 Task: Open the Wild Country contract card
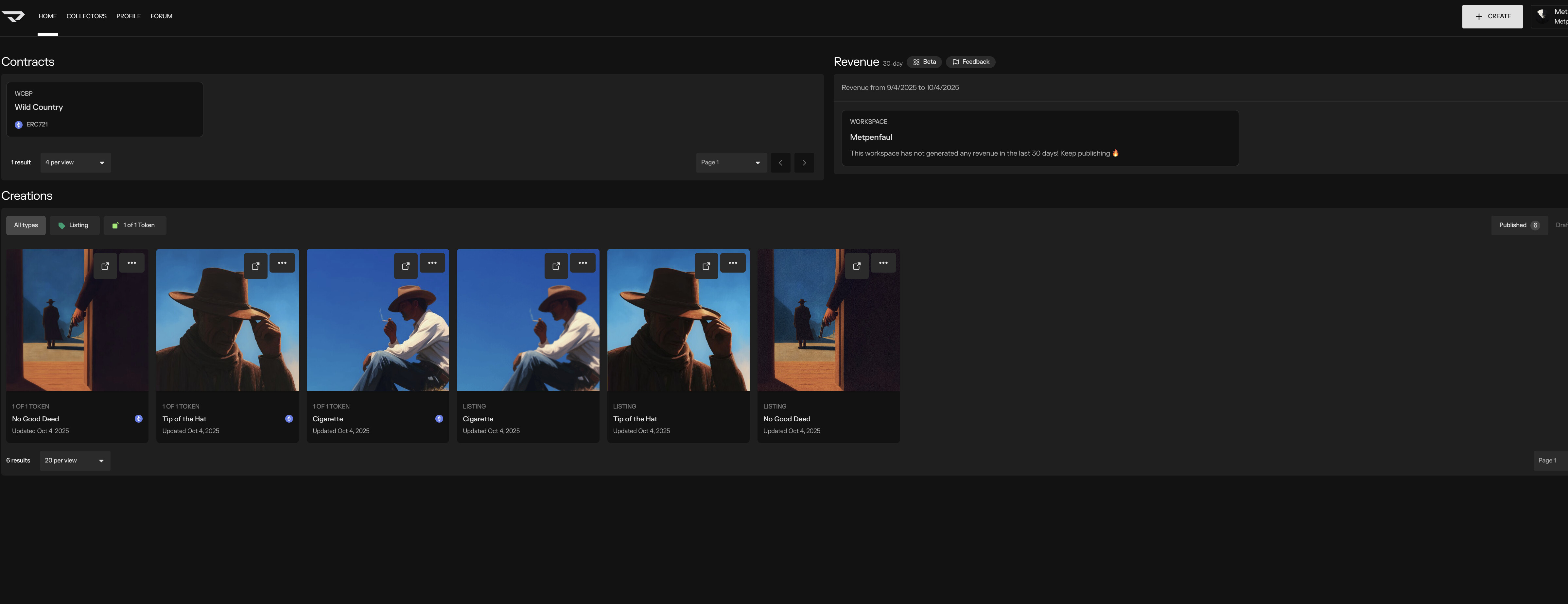[x=105, y=109]
